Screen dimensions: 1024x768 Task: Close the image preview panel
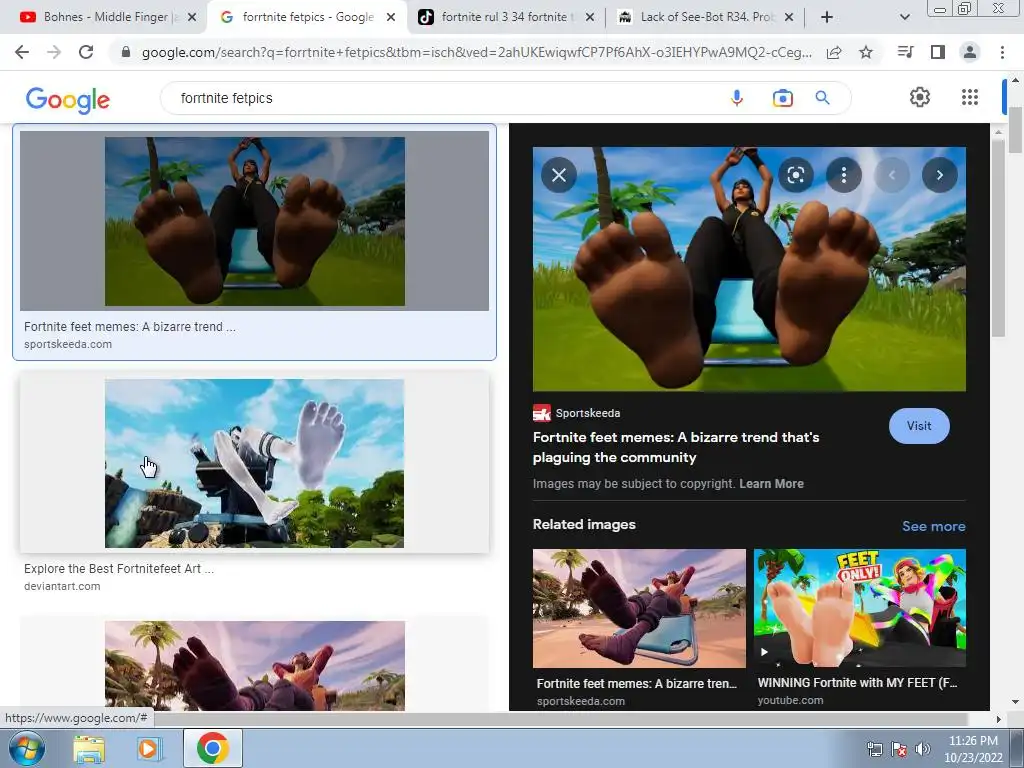point(559,175)
